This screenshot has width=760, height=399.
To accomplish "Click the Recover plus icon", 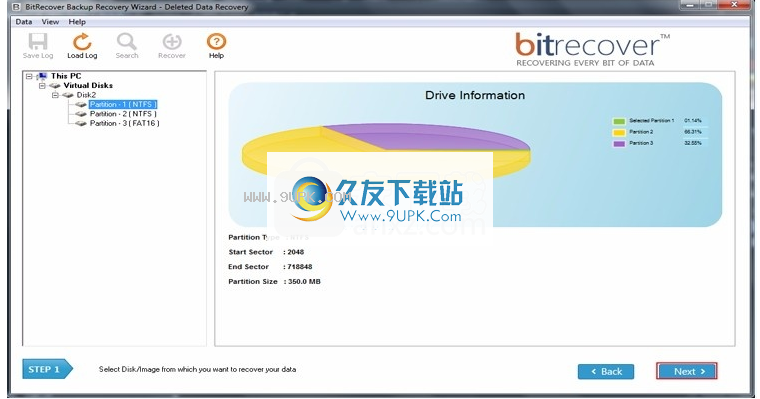I will tap(172, 42).
